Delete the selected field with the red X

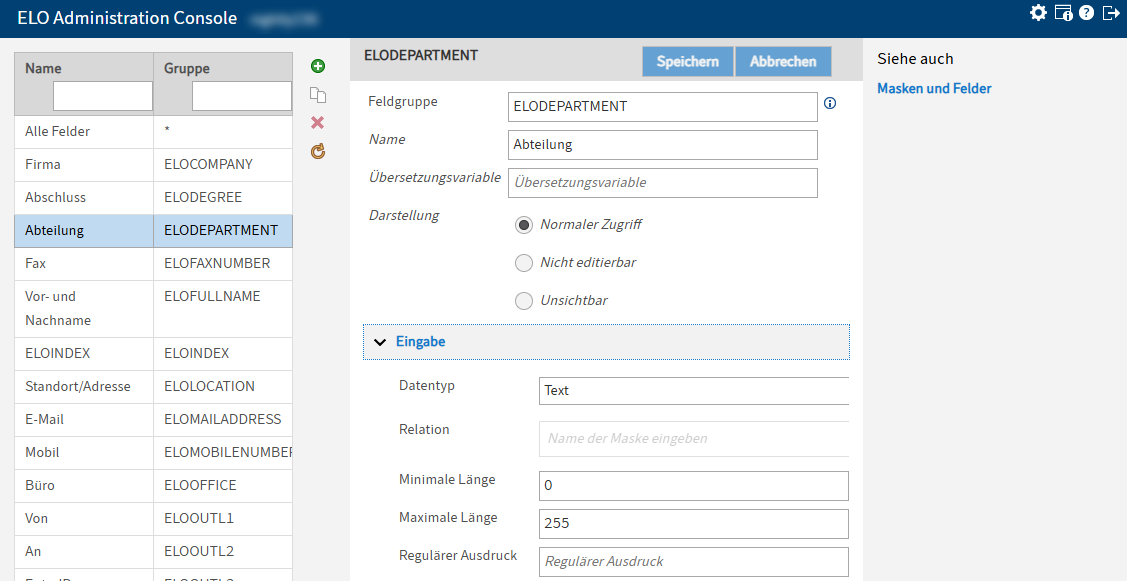click(318, 123)
